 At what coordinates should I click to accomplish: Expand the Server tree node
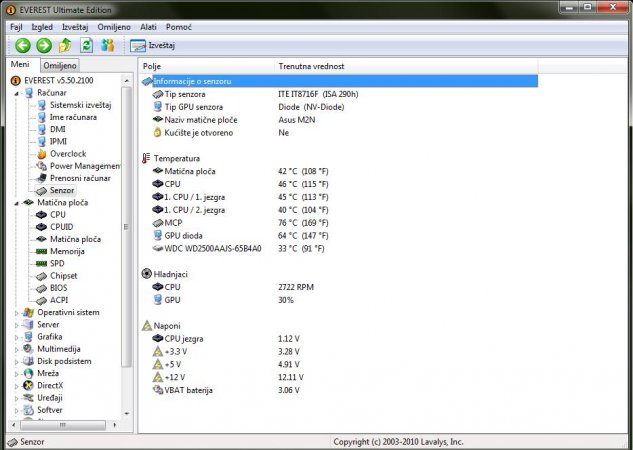point(17,325)
